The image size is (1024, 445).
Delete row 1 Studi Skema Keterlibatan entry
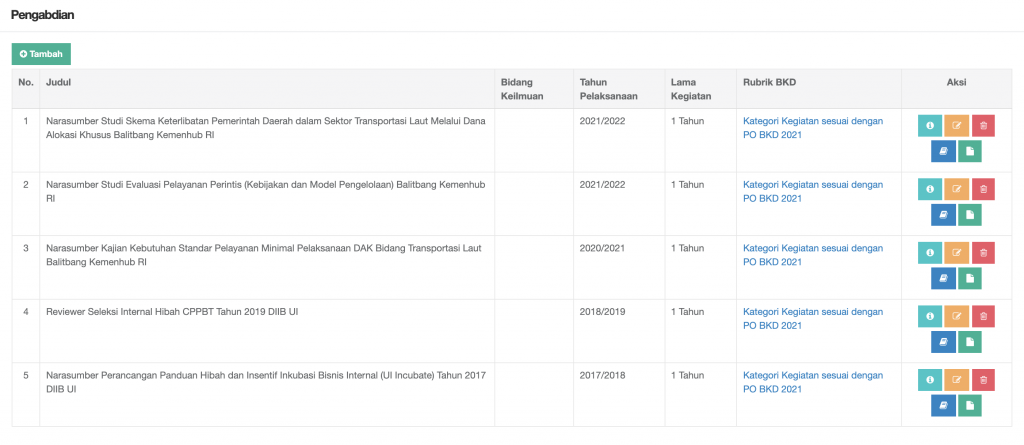(983, 125)
